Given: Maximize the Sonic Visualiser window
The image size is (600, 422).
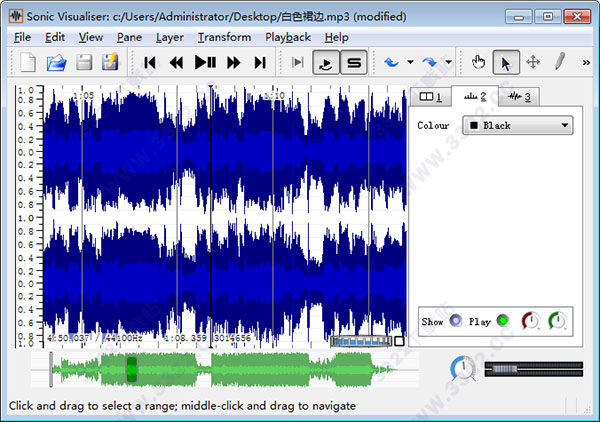Looking at the screenshot, I should click(548, 16).
